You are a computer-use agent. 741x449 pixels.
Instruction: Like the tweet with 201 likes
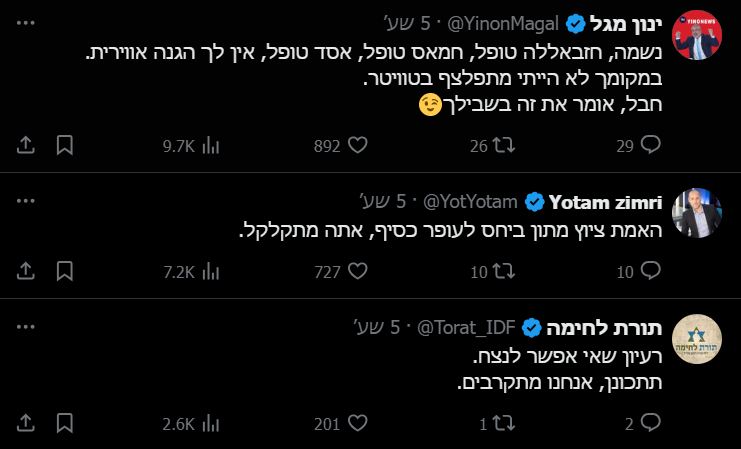click(x=357, y=423)
